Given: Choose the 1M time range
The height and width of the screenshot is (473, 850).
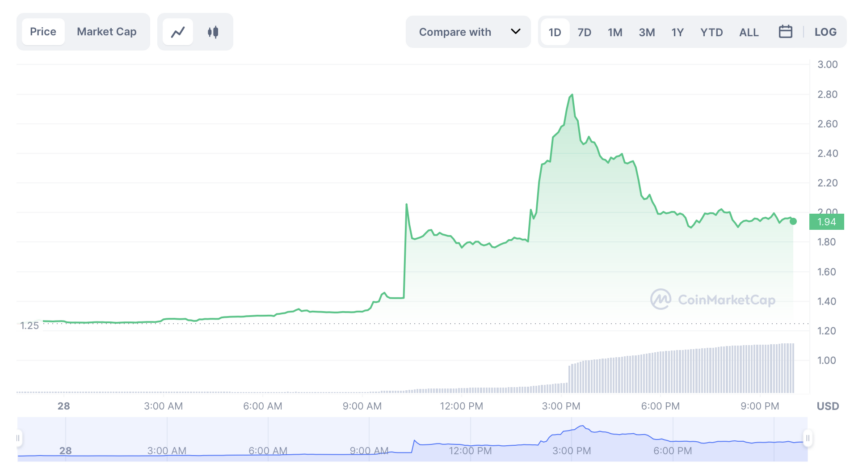Looking at the screenshot, I should click(x=615, y=33).
